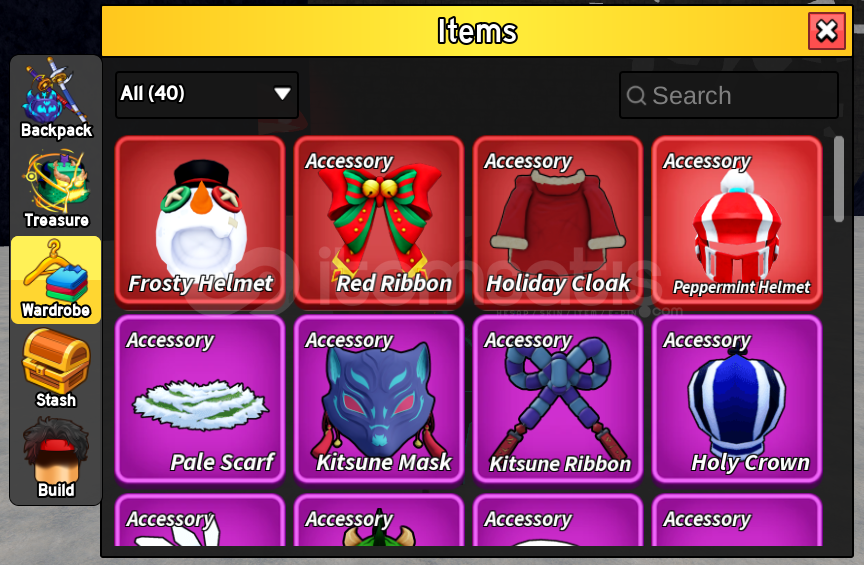Screen dimensions: 864x565
Task: Open the Backpack sidebar section
Action: (x=56, y=98)
